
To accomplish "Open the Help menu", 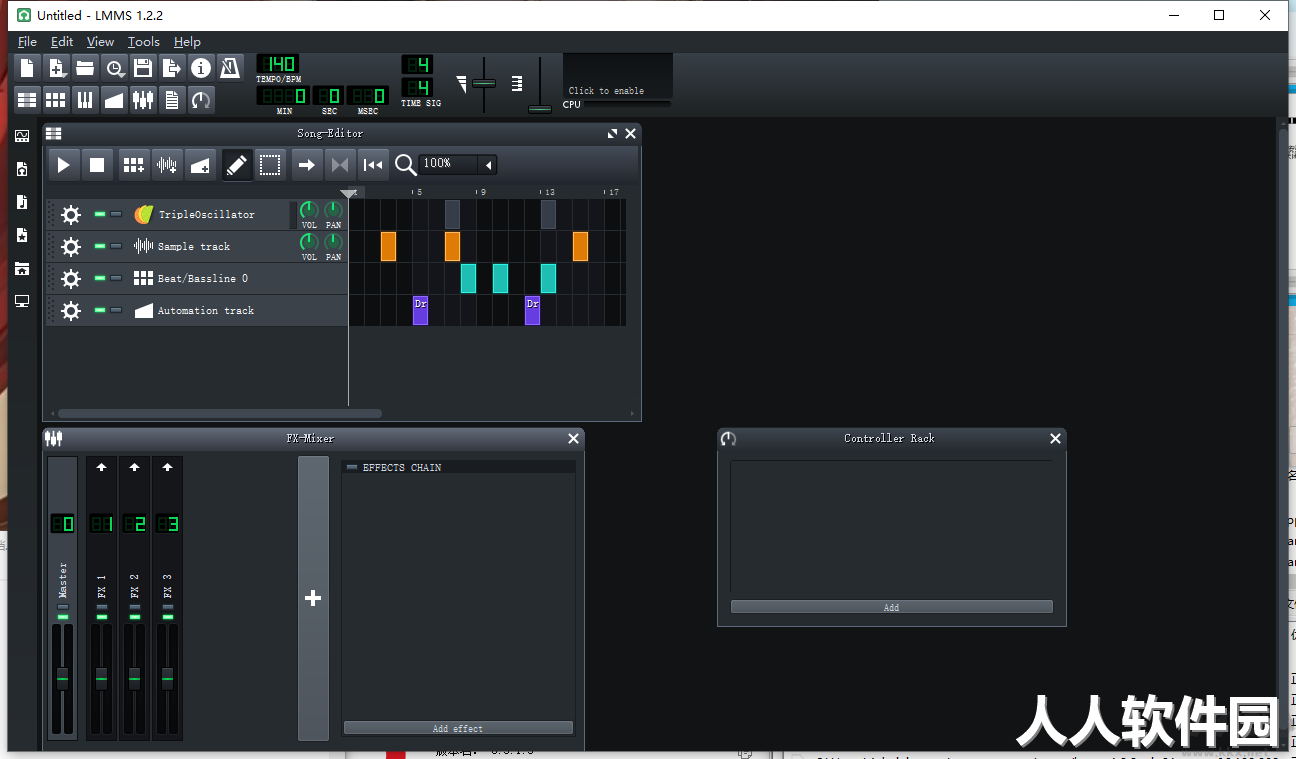I will pos(187,42).
